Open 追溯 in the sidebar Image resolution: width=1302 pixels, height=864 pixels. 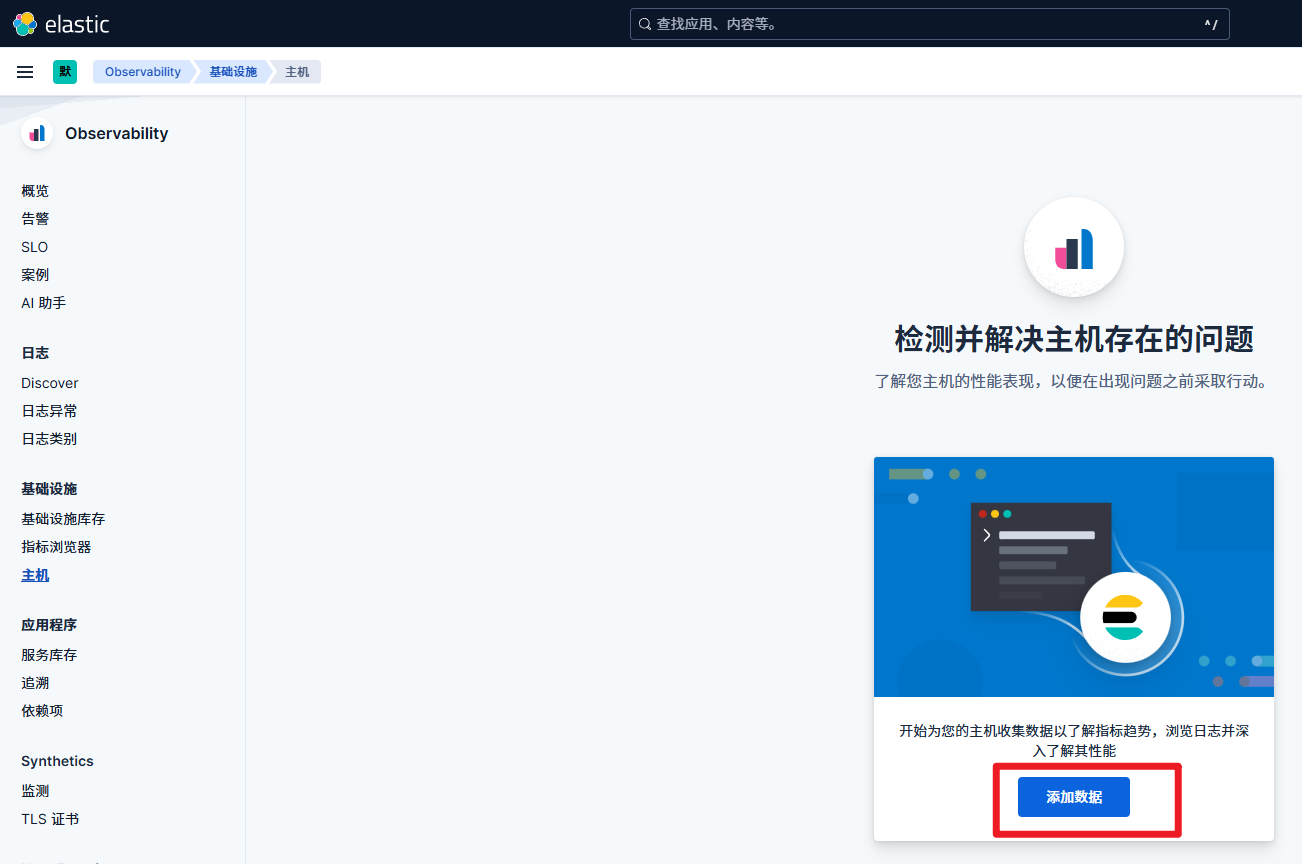[35, 683]
